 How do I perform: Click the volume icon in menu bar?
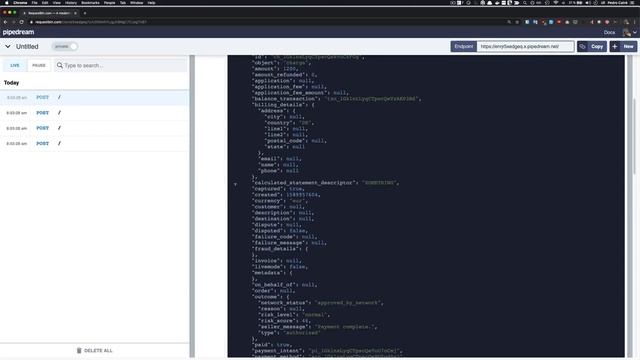(x=588, y=2)
